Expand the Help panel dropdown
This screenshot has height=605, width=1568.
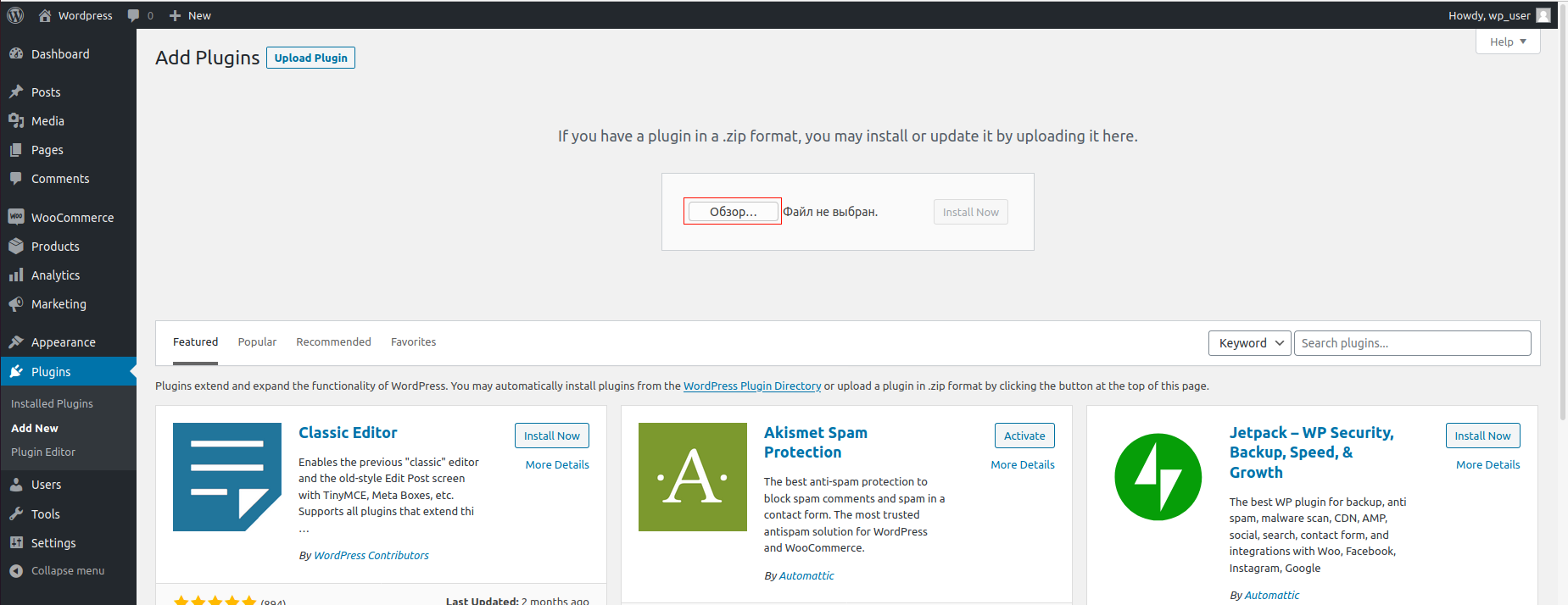1508,42
